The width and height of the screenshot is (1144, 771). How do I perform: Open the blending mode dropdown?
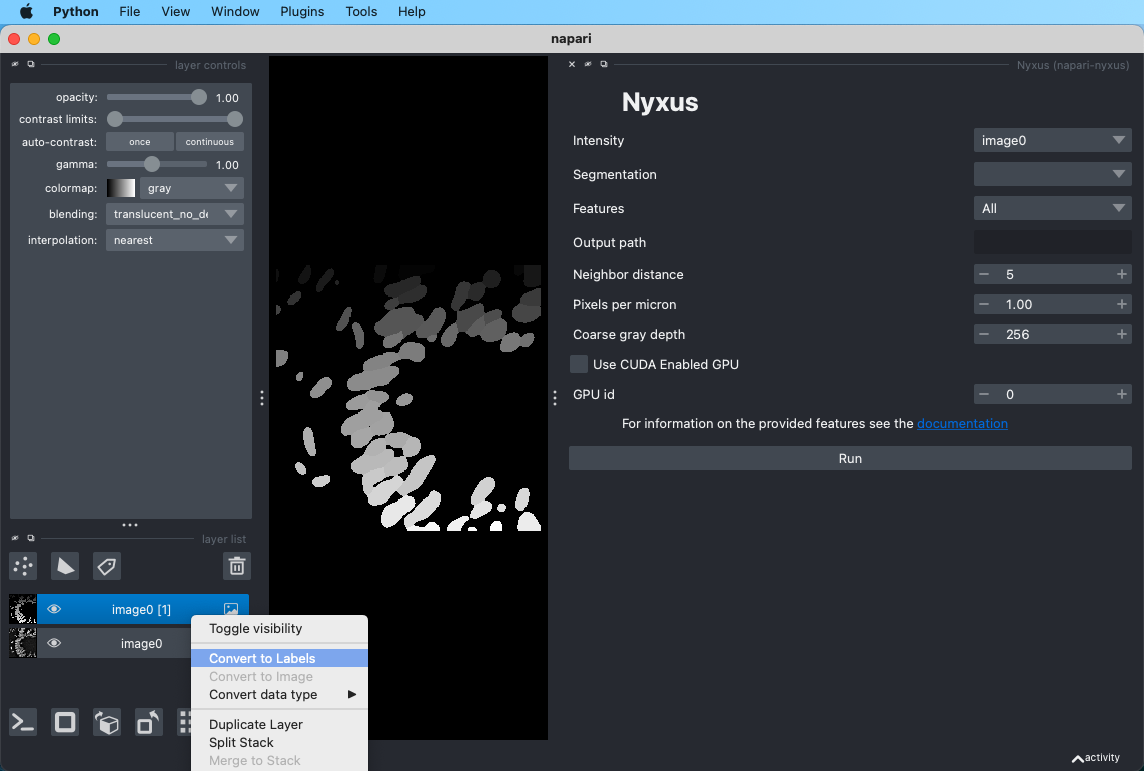click(175, 214)
